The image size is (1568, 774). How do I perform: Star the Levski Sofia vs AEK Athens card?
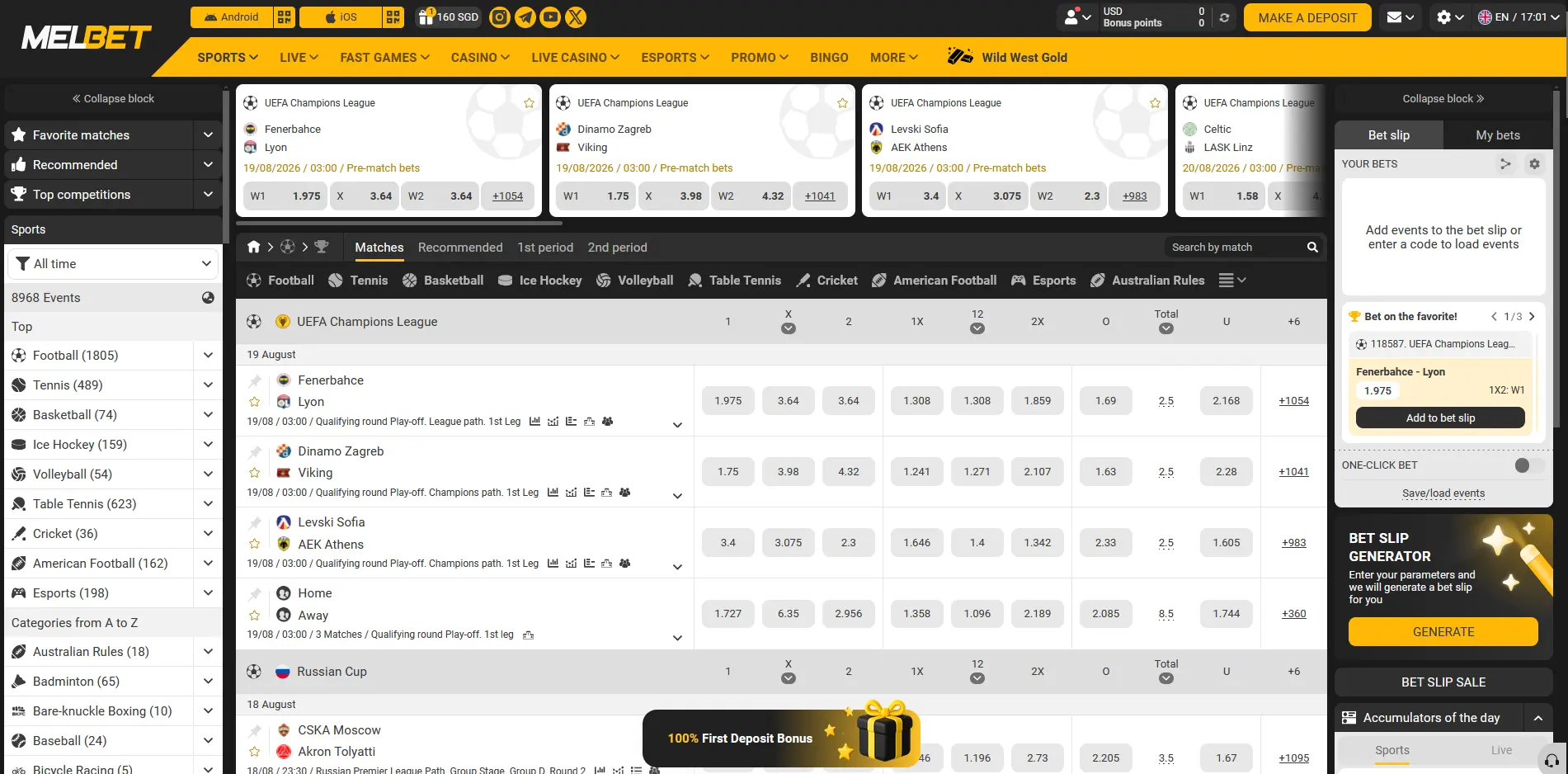[1155, 103]
